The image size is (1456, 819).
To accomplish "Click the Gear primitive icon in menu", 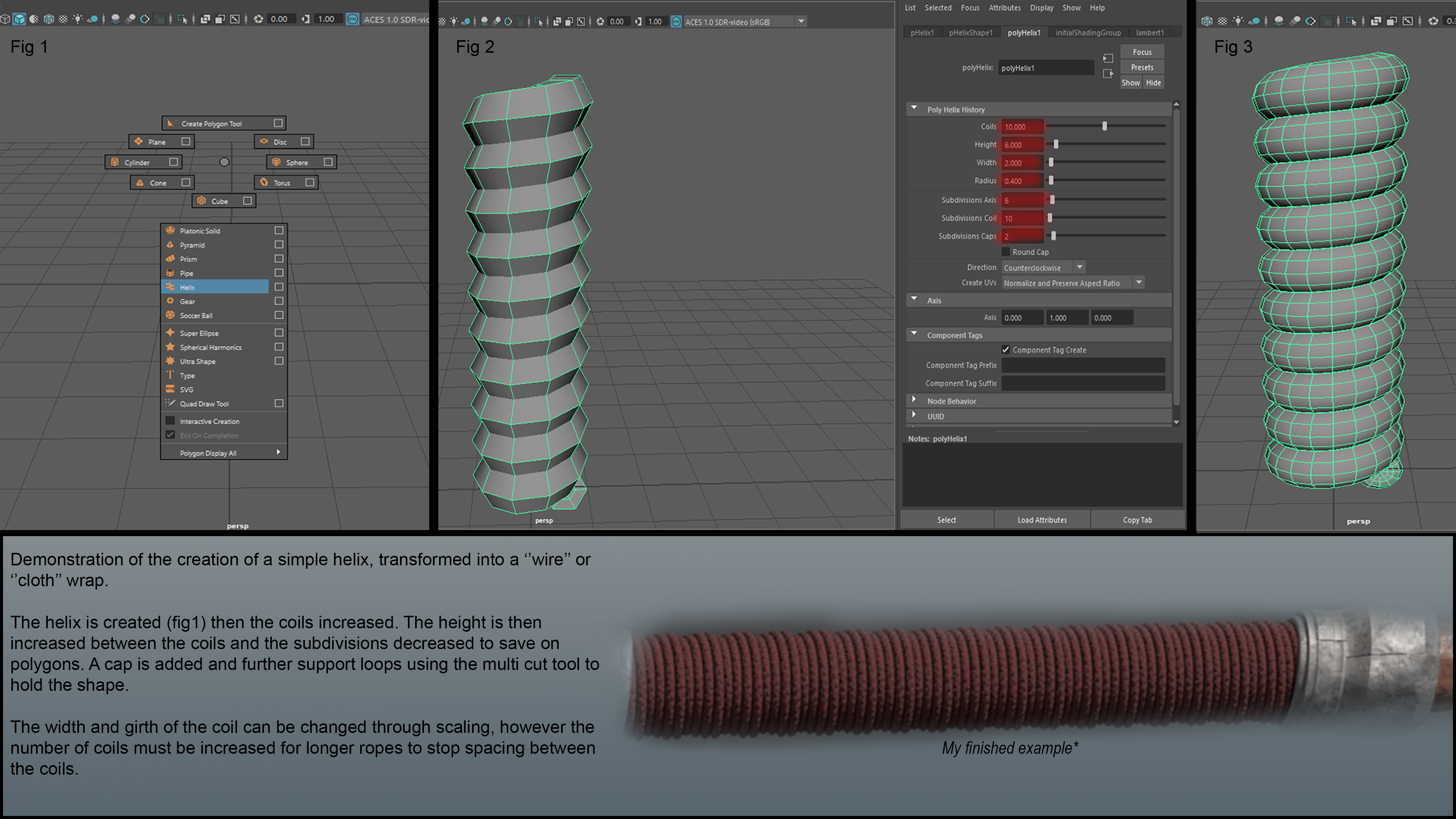I will 170,301.
